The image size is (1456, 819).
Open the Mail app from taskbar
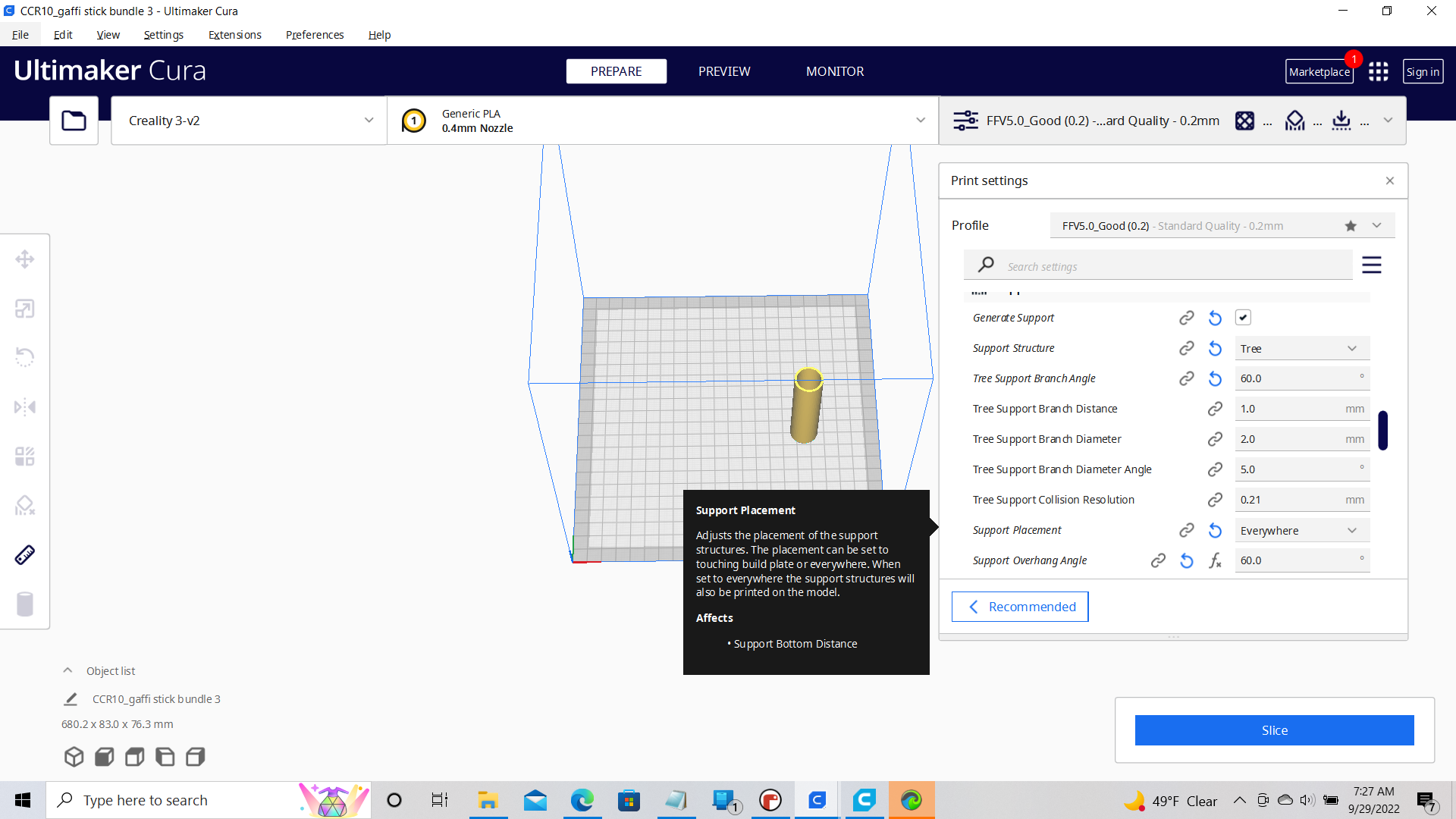click(535, 800)
